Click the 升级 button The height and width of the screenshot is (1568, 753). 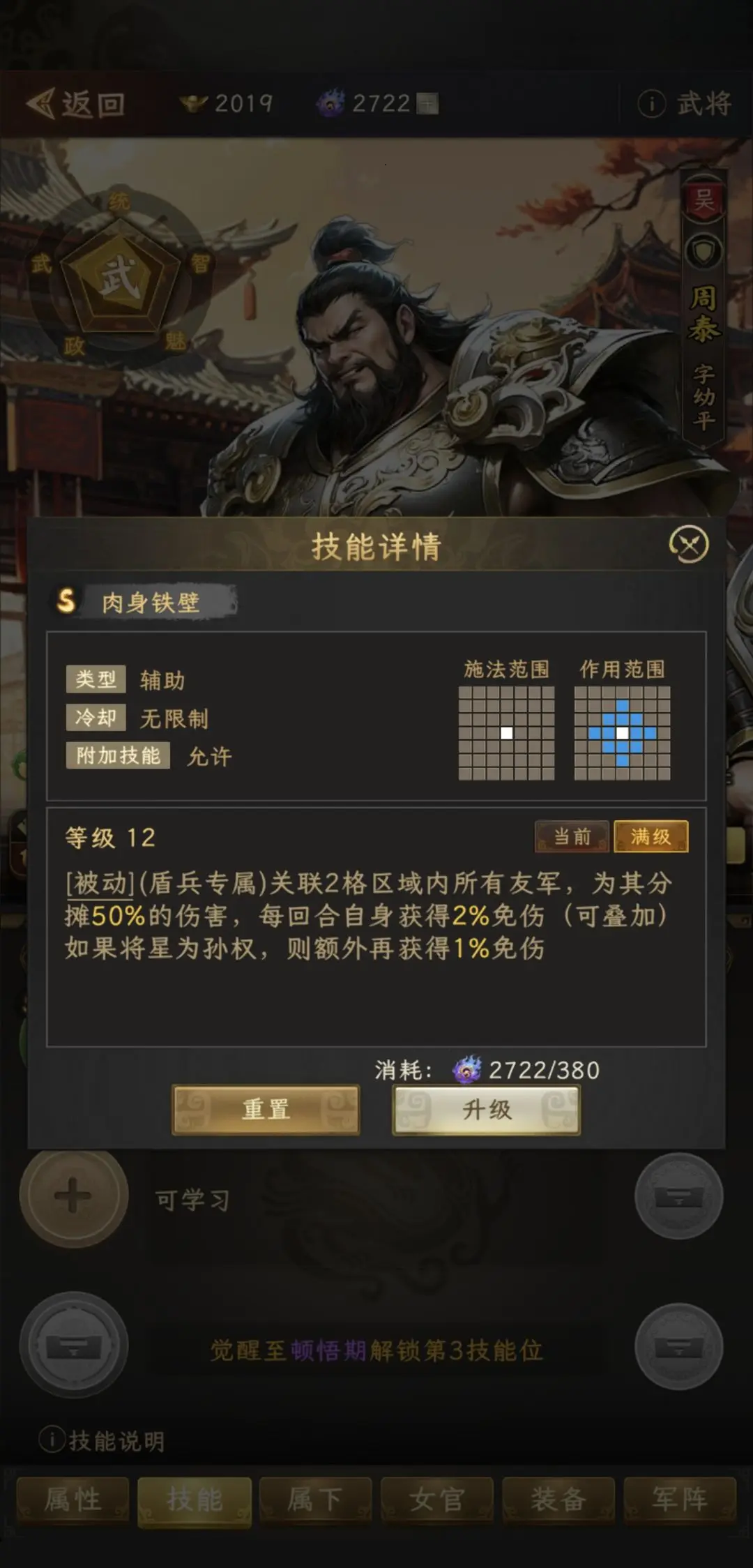click(x=487, y=1110)
